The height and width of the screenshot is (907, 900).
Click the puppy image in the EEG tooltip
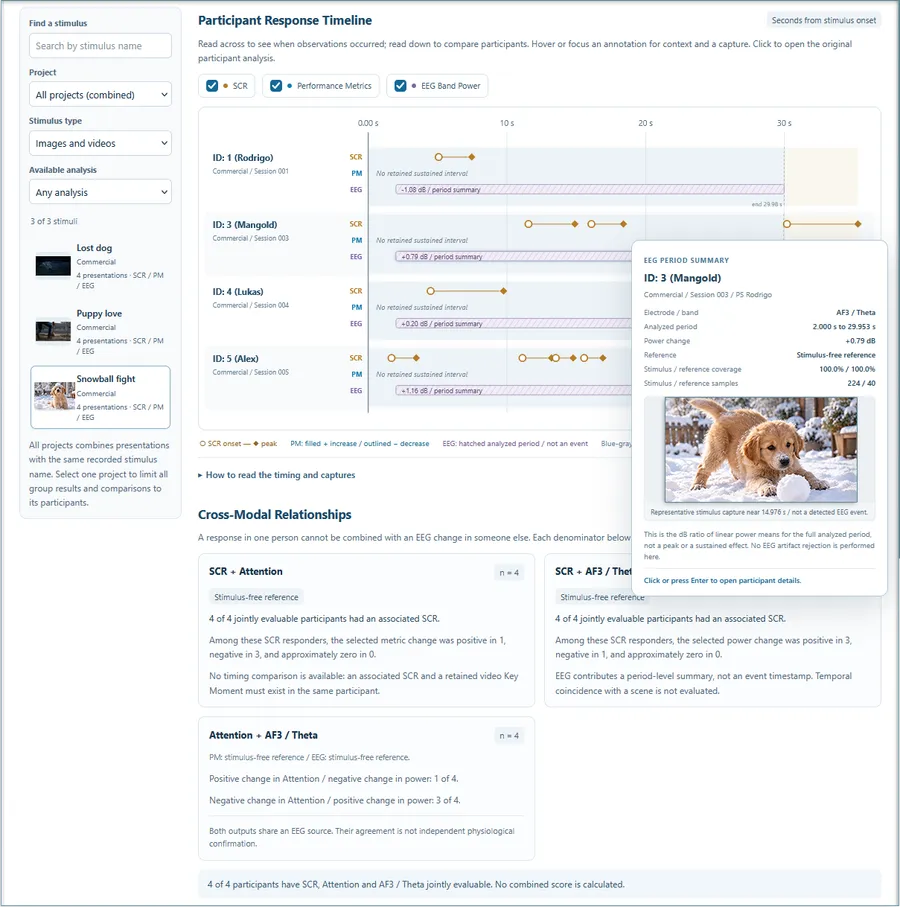761,449
